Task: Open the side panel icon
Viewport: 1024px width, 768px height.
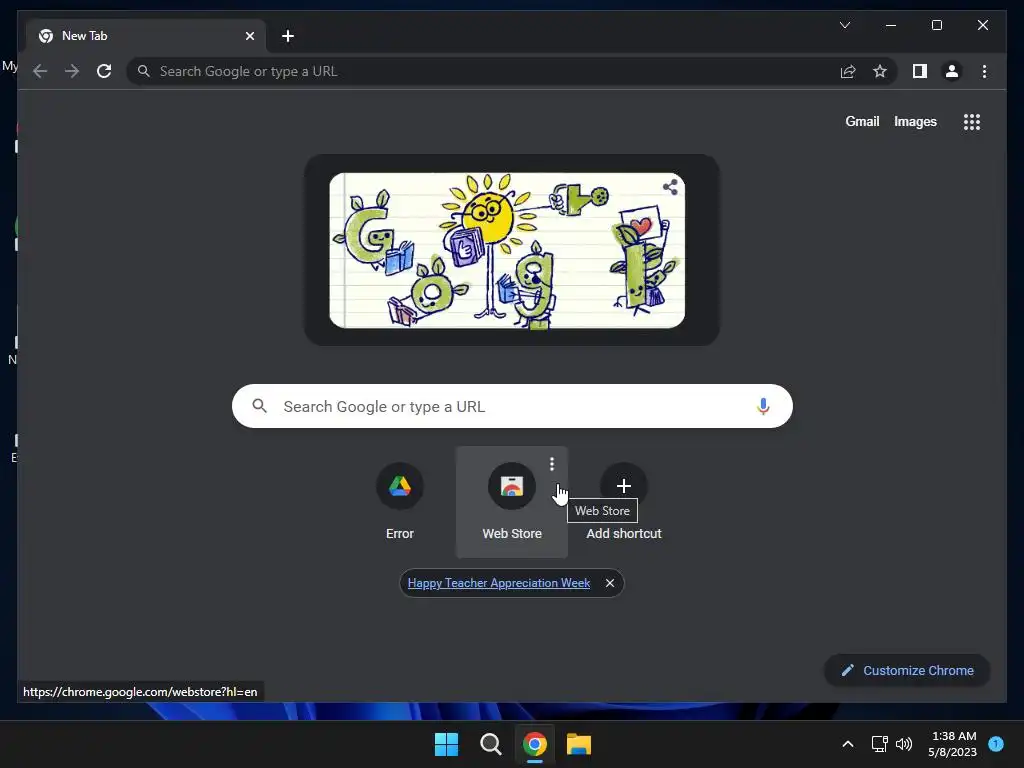Action: point(920,71)
